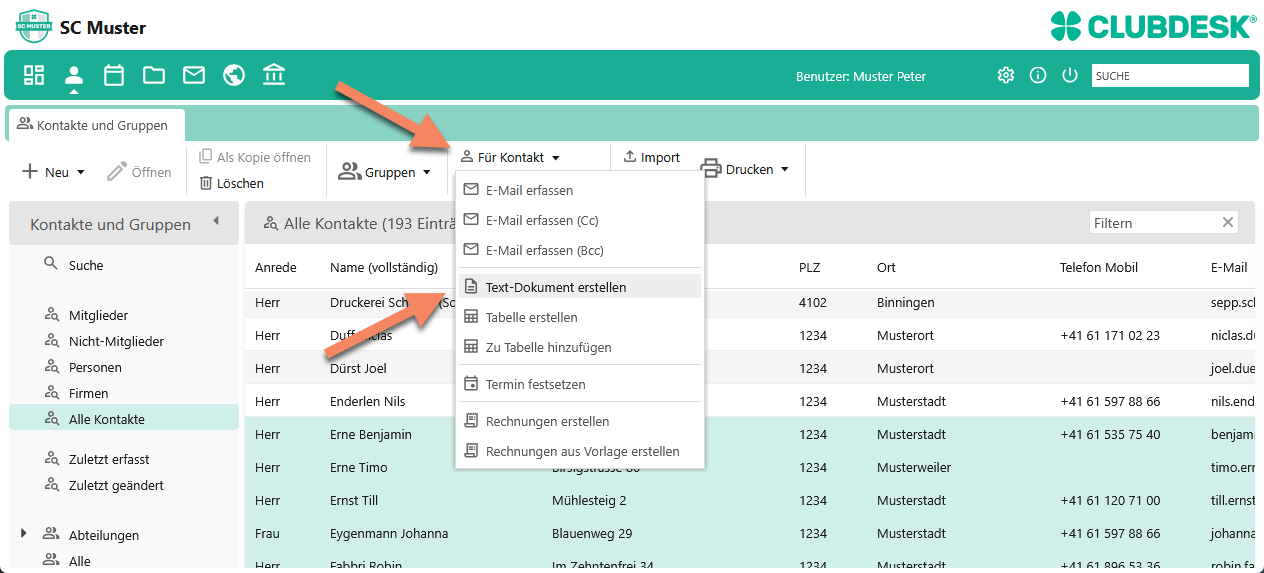Click Als Kopie öffnen
1264x573 pixels.
tap(255, 157)
